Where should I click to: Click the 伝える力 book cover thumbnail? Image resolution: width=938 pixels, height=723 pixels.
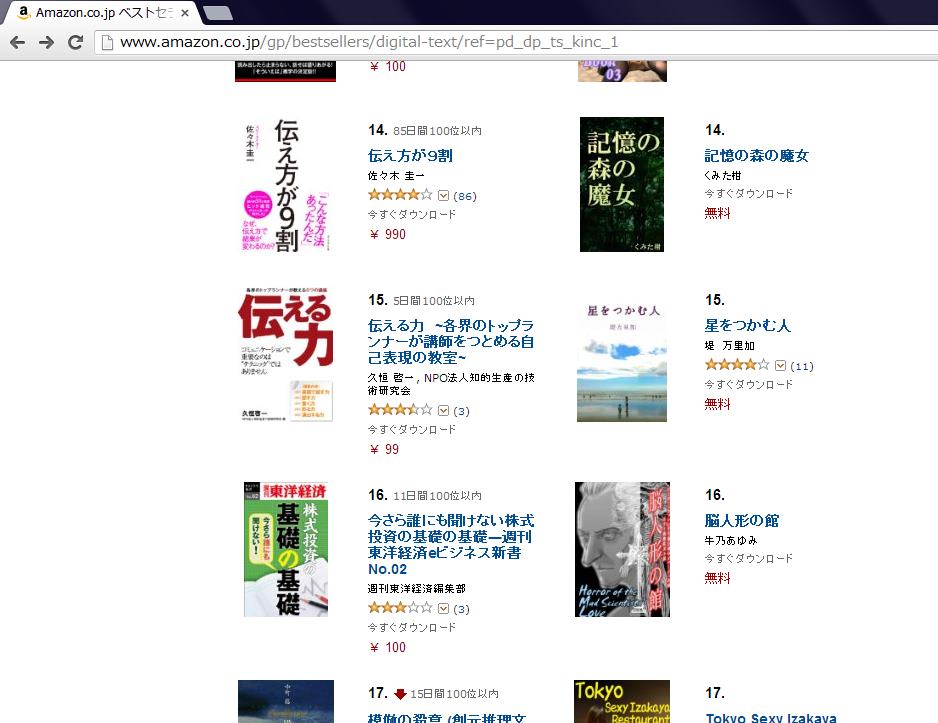coord(286,355)
